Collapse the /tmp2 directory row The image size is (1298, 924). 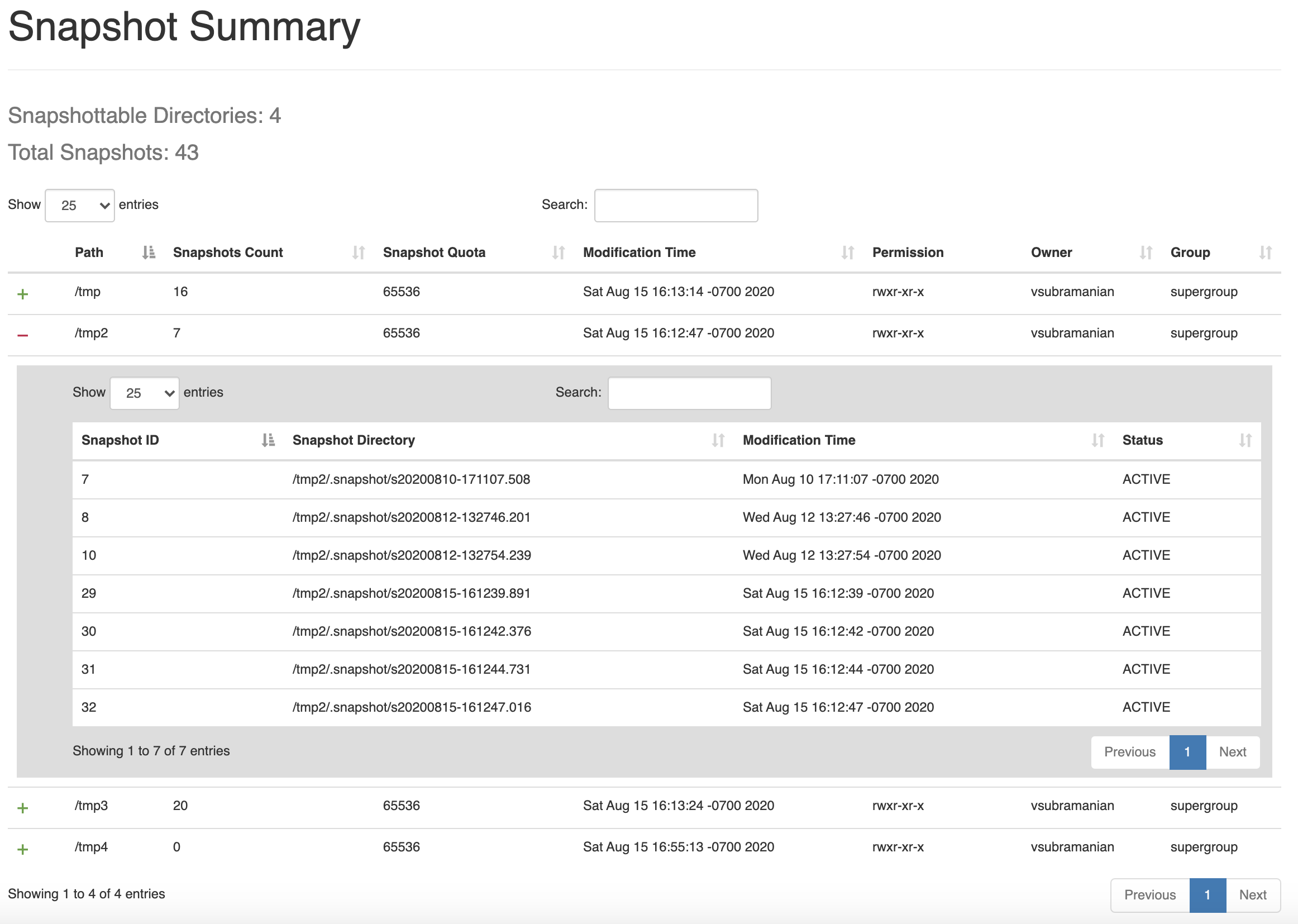23,335
